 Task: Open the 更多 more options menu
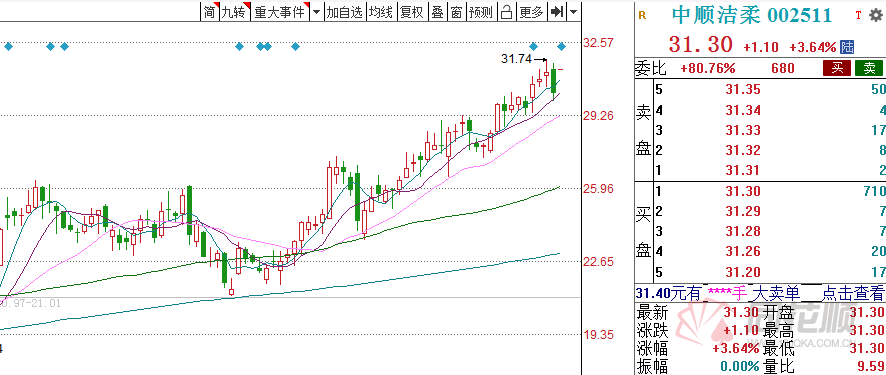point(531,11)
